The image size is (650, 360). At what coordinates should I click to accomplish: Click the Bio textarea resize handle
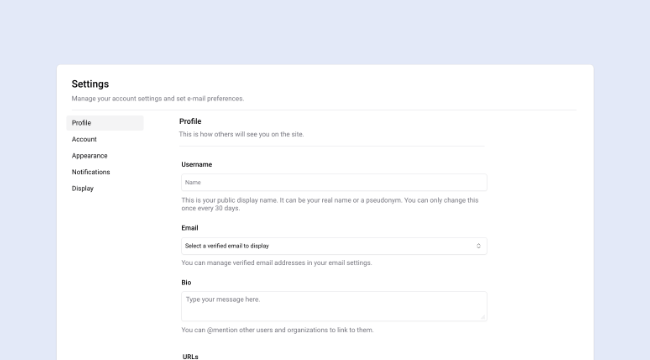(483, 317)
